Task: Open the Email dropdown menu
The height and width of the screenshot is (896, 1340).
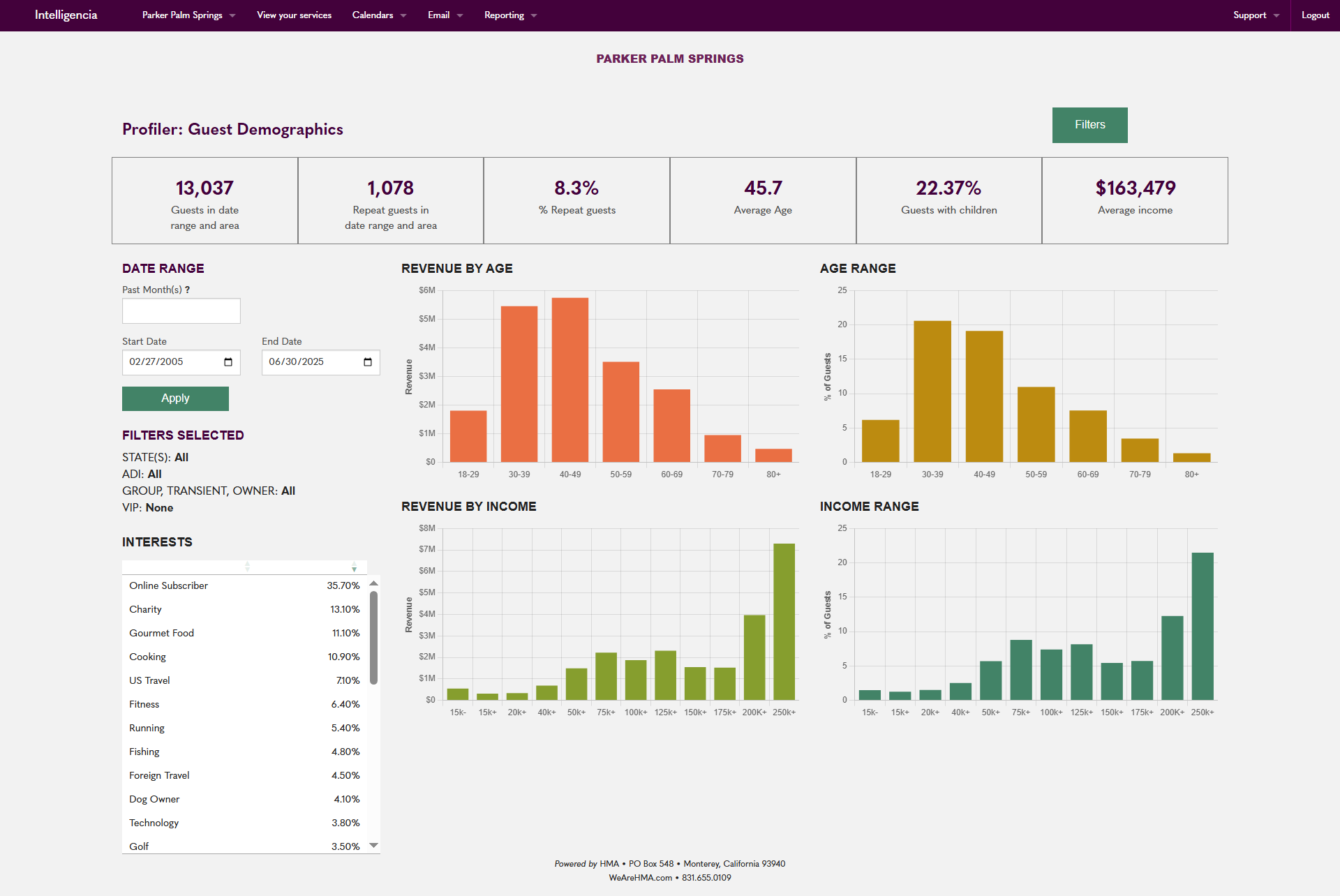Action: click(445, 15)
